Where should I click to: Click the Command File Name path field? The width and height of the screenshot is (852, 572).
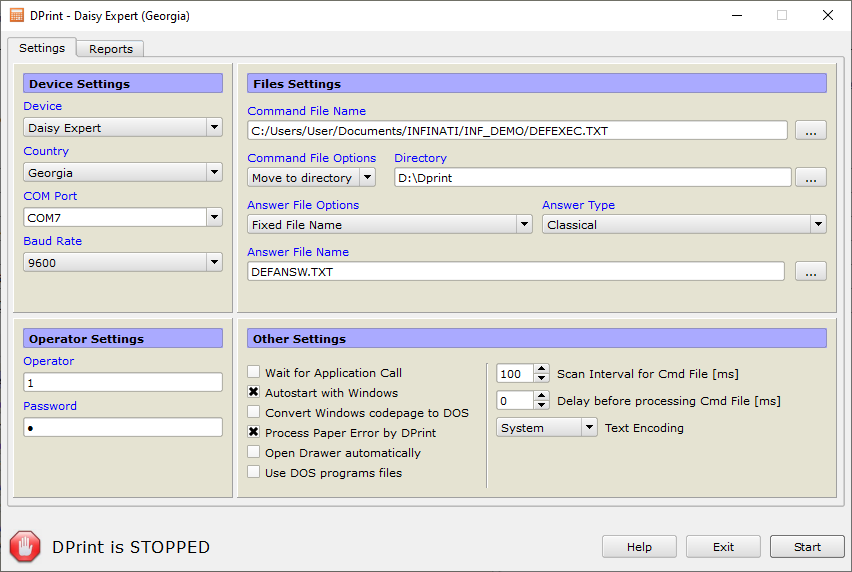coord(517,130)
